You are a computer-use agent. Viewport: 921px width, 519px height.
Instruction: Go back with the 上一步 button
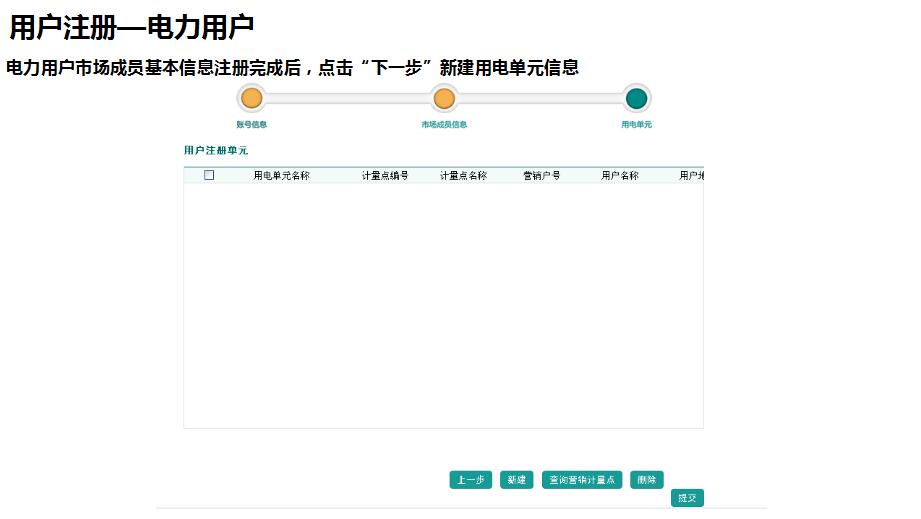coord(470,480)
